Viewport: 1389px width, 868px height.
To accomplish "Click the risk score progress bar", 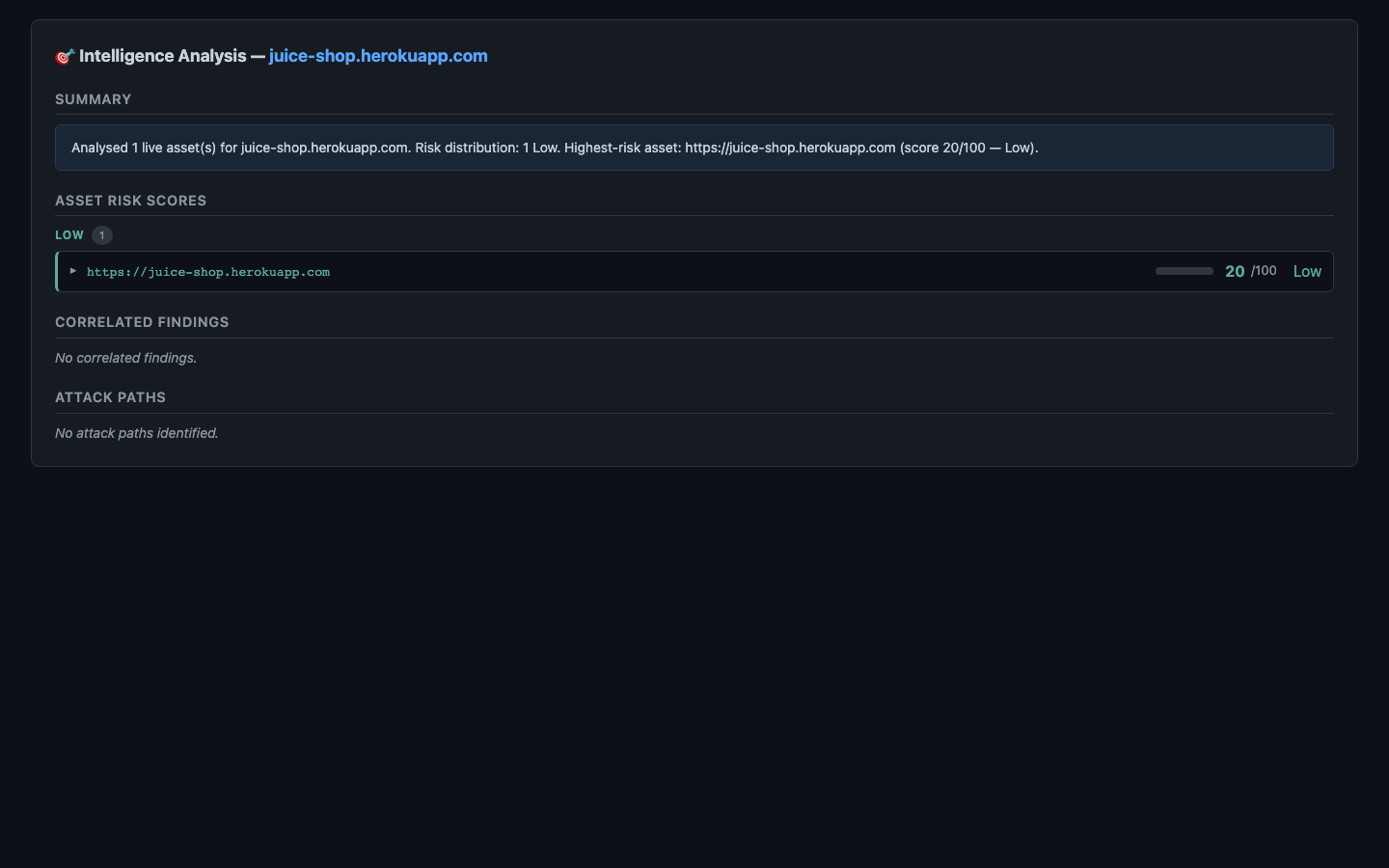I will (1185, 271).
